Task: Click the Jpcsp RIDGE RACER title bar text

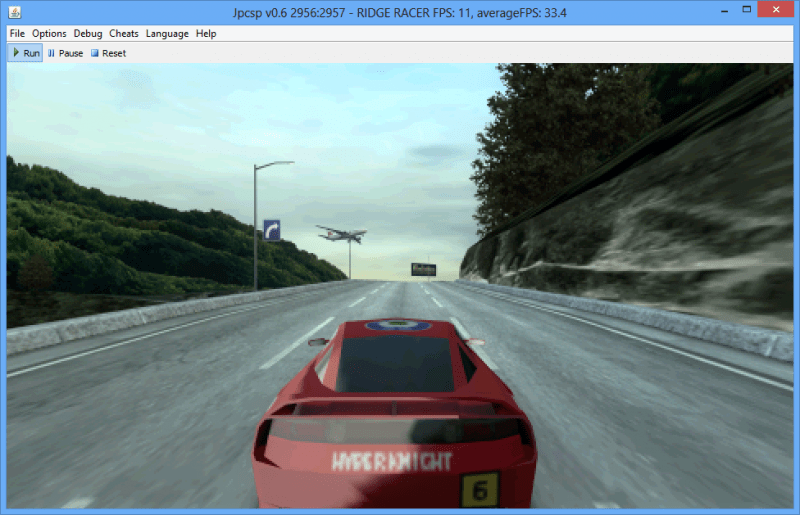Action: (x=399, y=13)
